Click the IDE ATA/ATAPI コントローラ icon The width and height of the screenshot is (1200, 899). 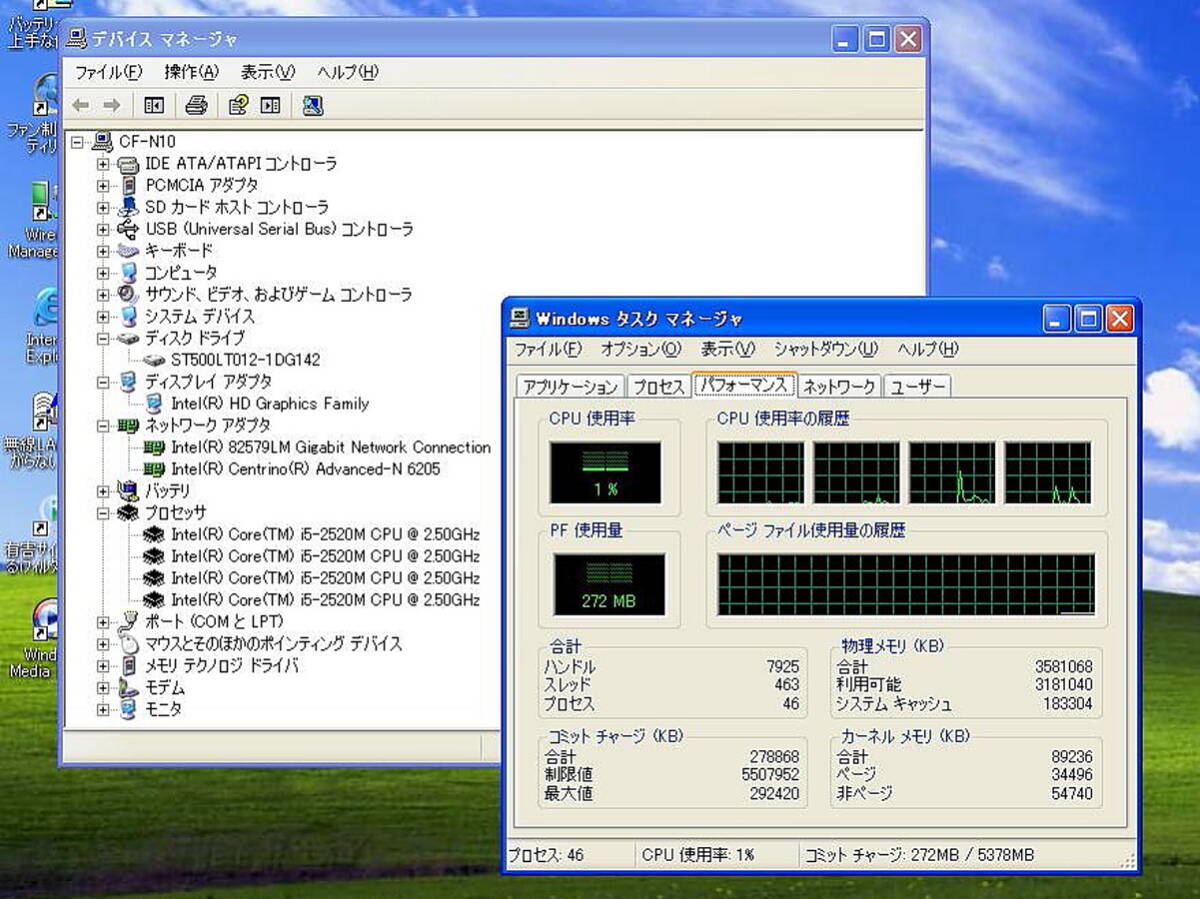point(128,163)
